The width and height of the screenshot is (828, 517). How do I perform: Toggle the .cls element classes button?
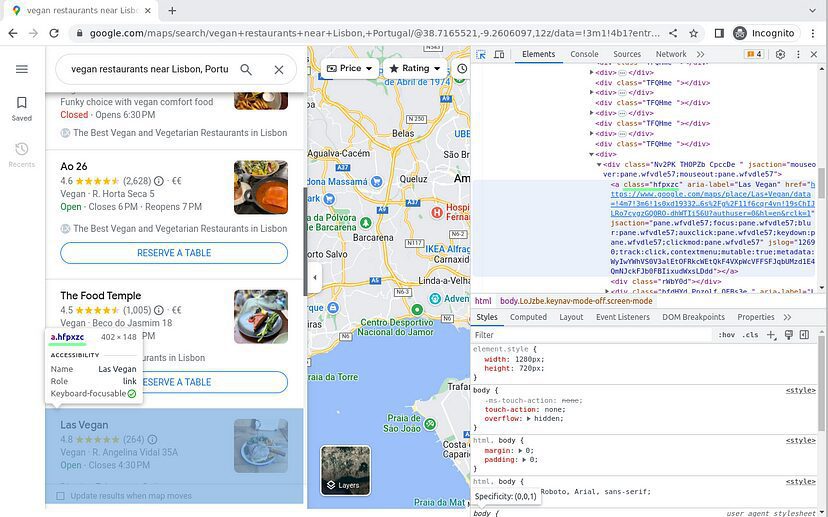pos(749,335)
